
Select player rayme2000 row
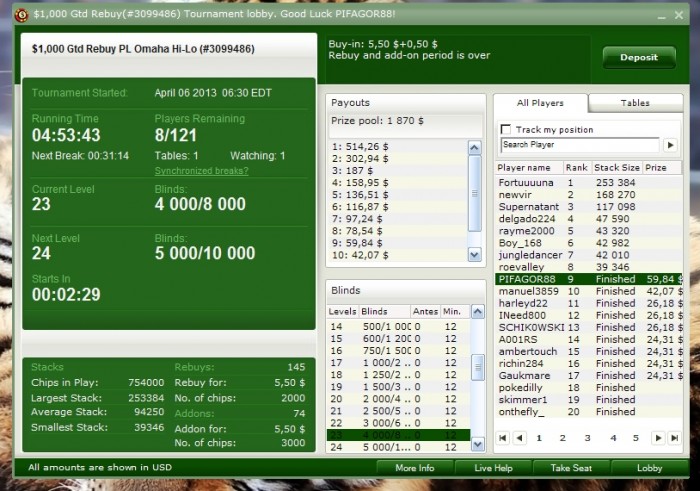(x=588, y=231)
